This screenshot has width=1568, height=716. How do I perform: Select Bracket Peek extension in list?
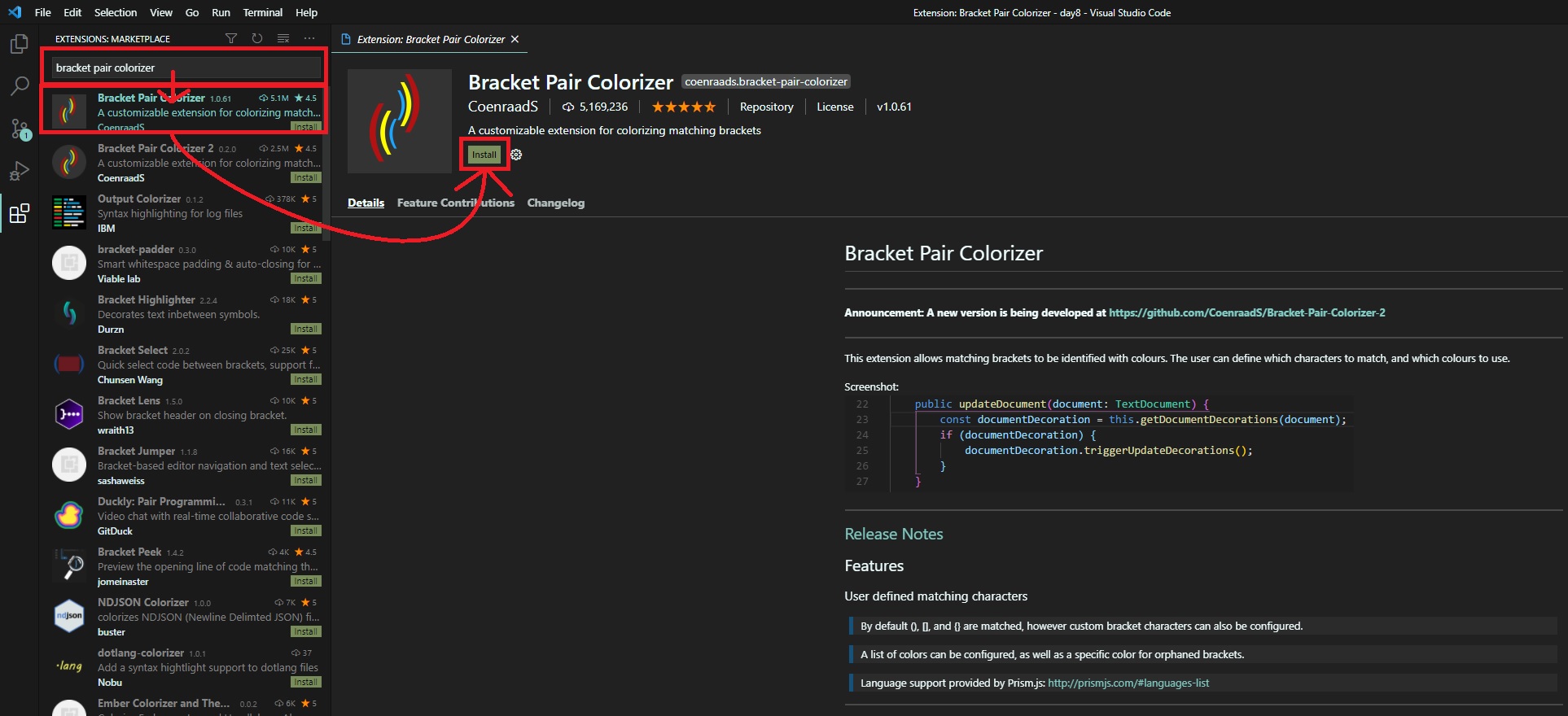(186, 565)
